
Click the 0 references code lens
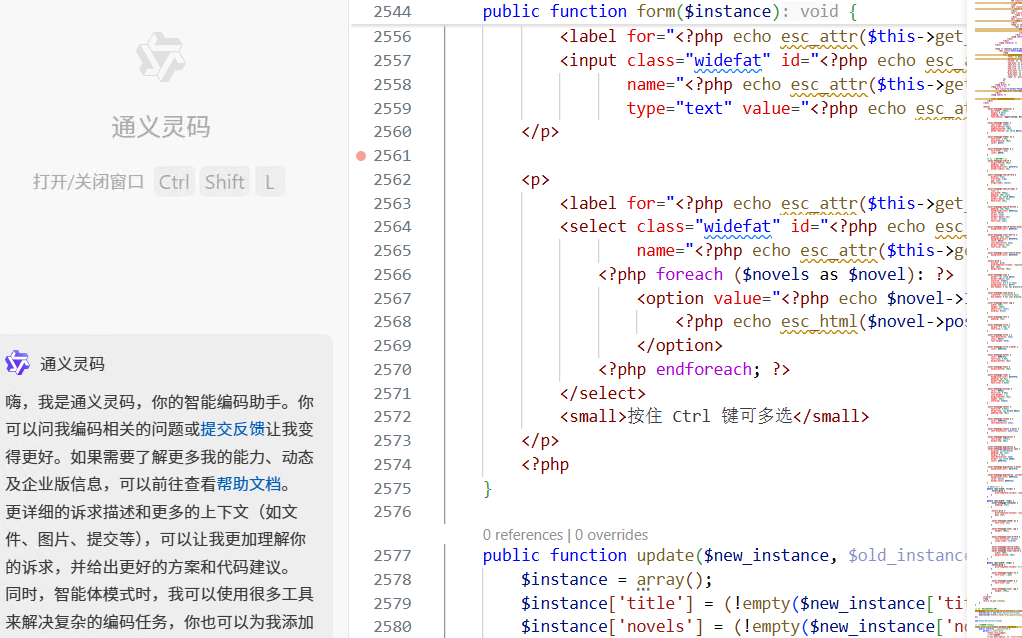point(523,535)
